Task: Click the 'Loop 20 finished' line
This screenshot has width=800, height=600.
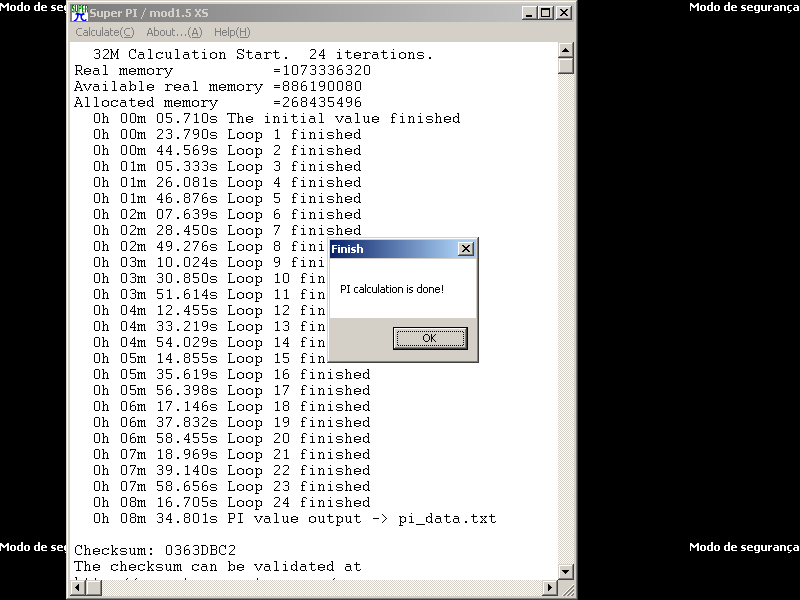Action: coord(232,438)
